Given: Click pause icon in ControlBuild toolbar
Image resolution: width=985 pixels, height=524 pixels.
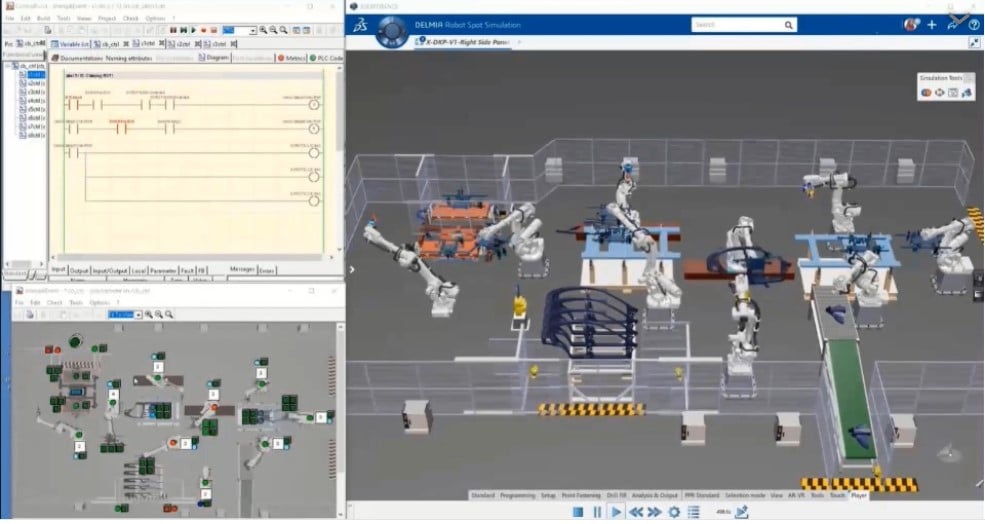Looking at the screenshot, I should coord(173,30).
